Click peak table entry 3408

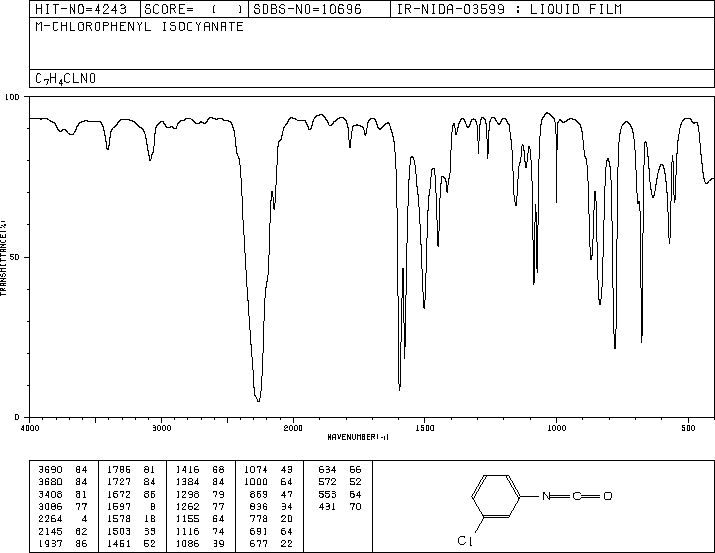50,494
